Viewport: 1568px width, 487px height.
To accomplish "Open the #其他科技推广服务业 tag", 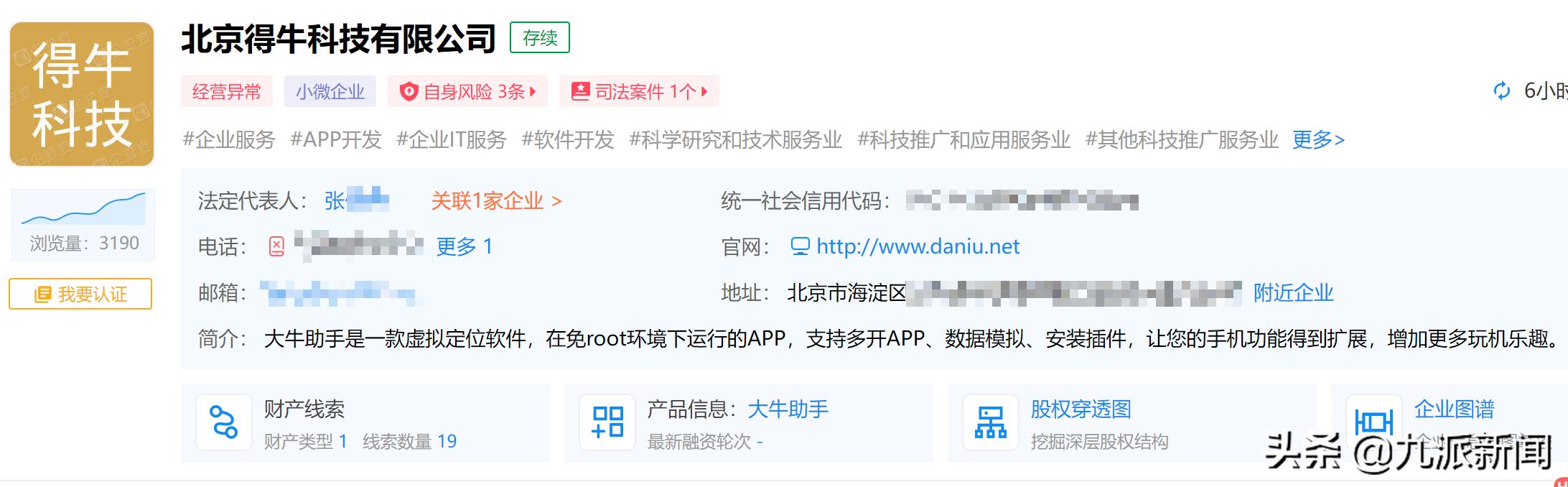I will tap(1182, 139).
